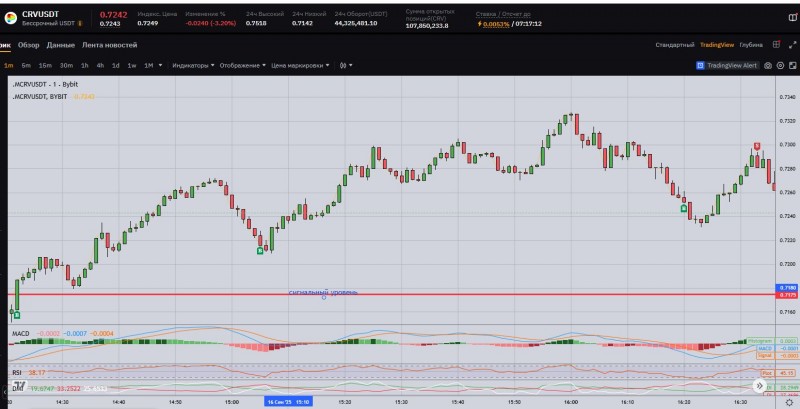Switch to the Данные tab
Image resolution: width=800 pixels, height=409 pixels.
tap(61, 45)
